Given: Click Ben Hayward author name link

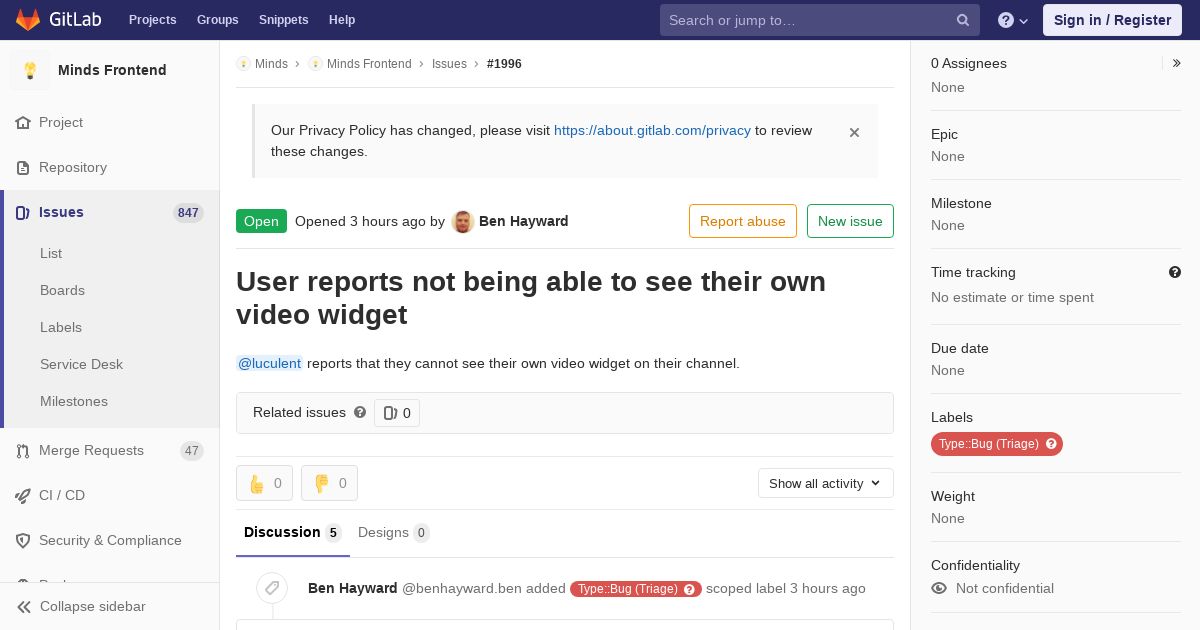Looking at the screenshot, I should (524, 222).
